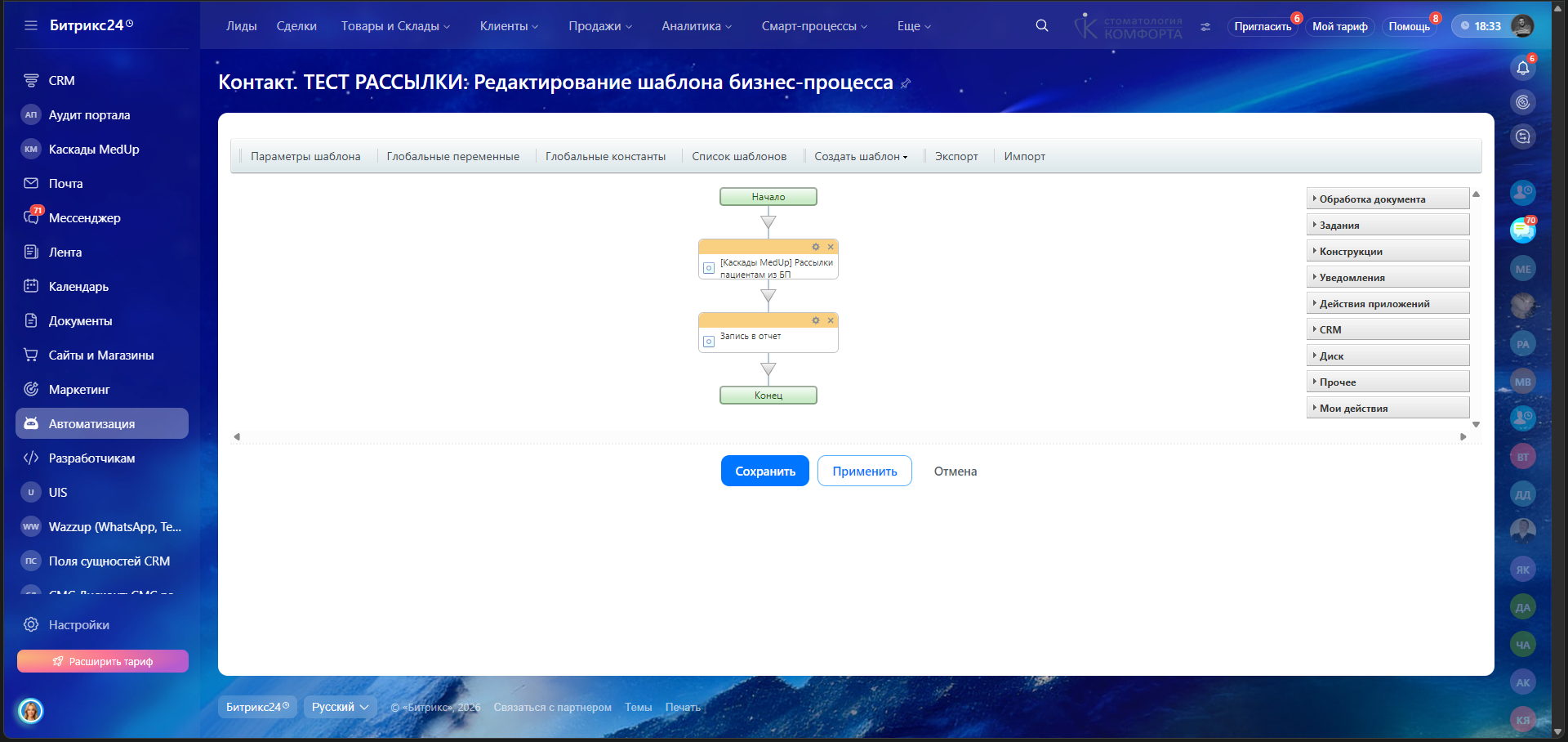Click Расширить тариф button in sidebar

pyautogui.click(x=103, y=661)
